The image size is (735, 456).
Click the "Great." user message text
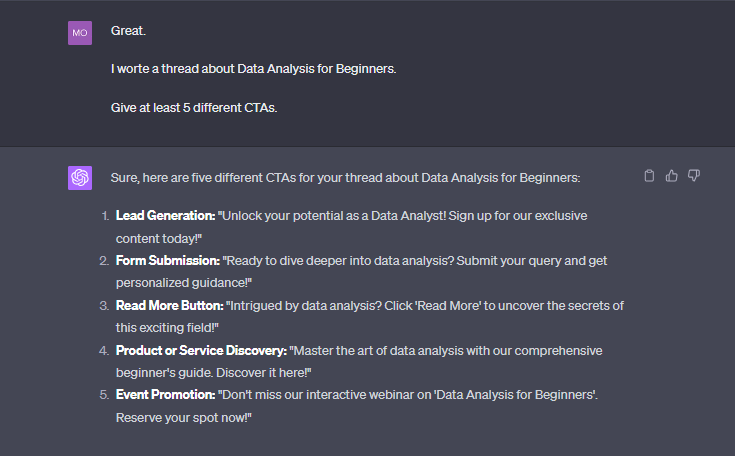coord(128,32)
